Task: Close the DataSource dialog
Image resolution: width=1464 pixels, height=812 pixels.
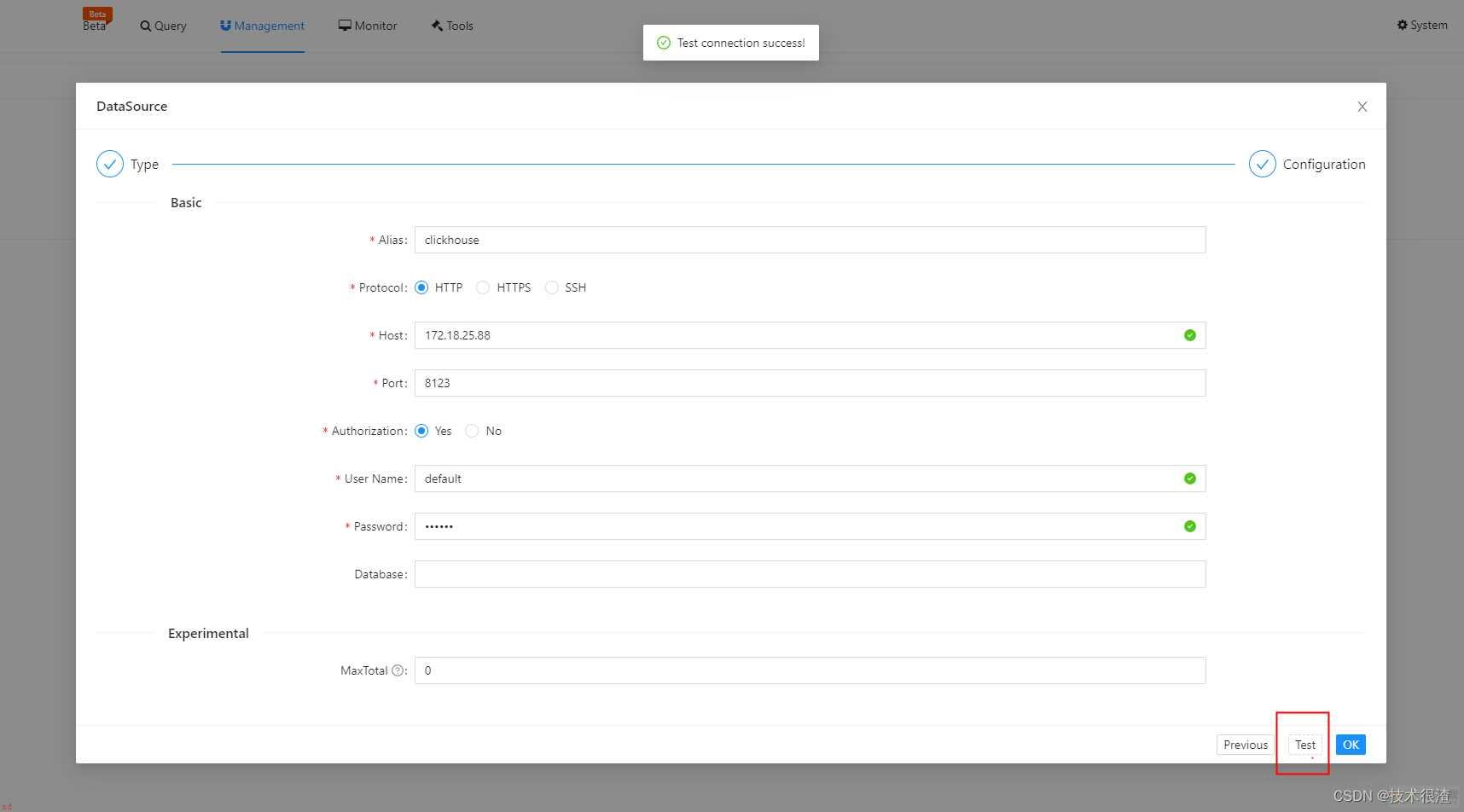Action: point(1362,107)
